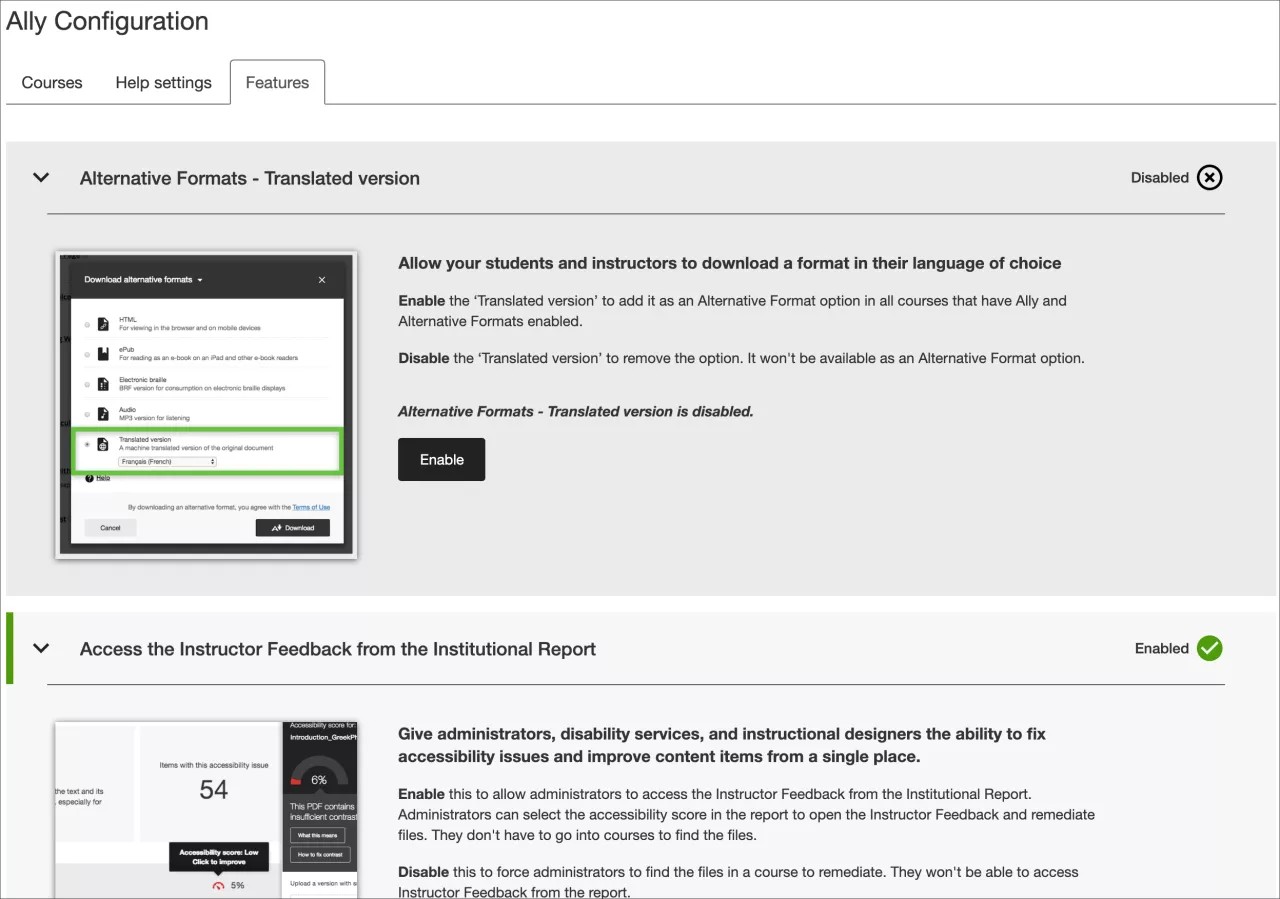This screenshot has height=899, width=1280.
Task: Click the Disabled X status icon
Action: tap(1209, 178)
